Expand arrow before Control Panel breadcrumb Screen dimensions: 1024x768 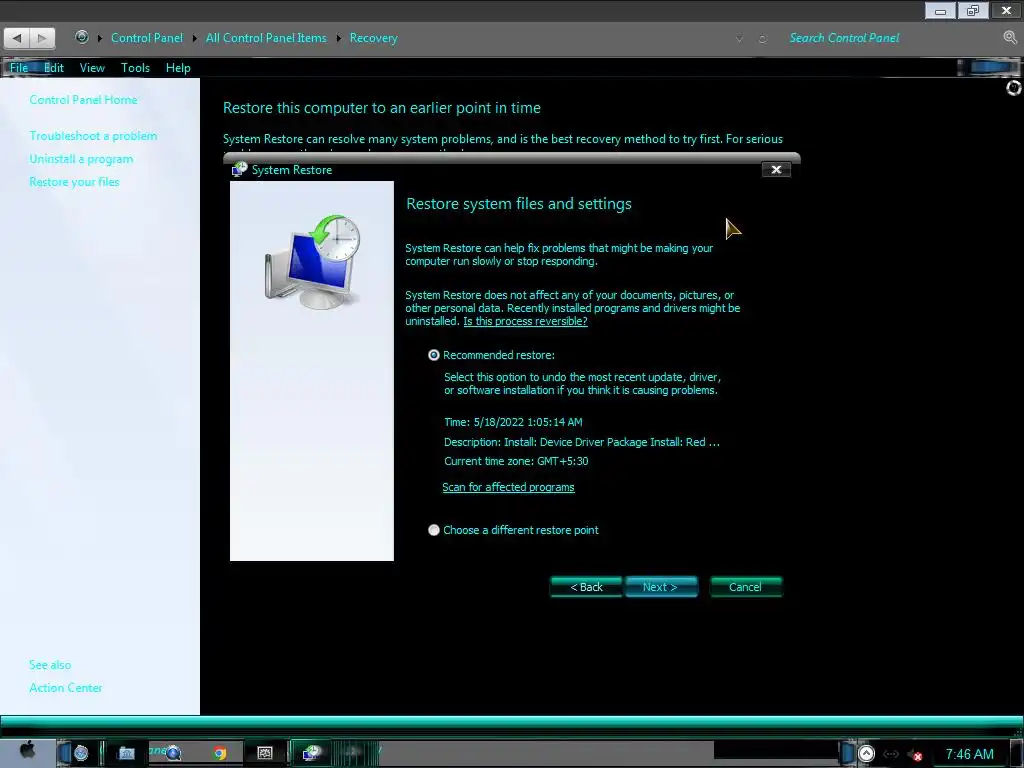tap(100, 39)
